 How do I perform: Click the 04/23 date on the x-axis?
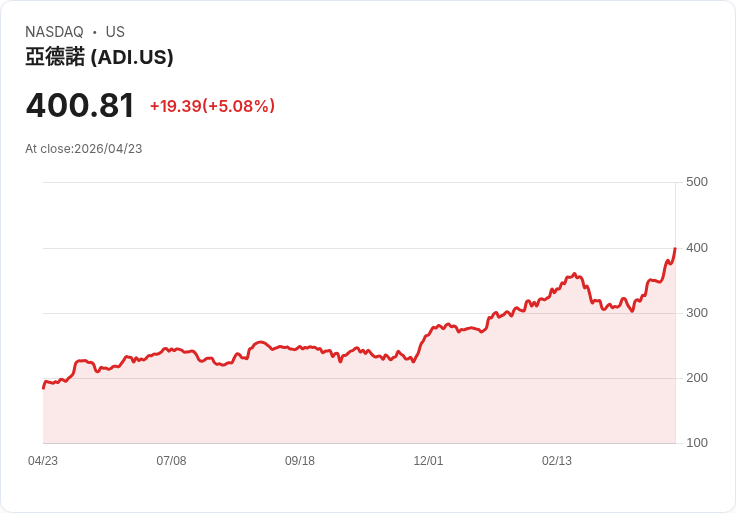[43, 461]
